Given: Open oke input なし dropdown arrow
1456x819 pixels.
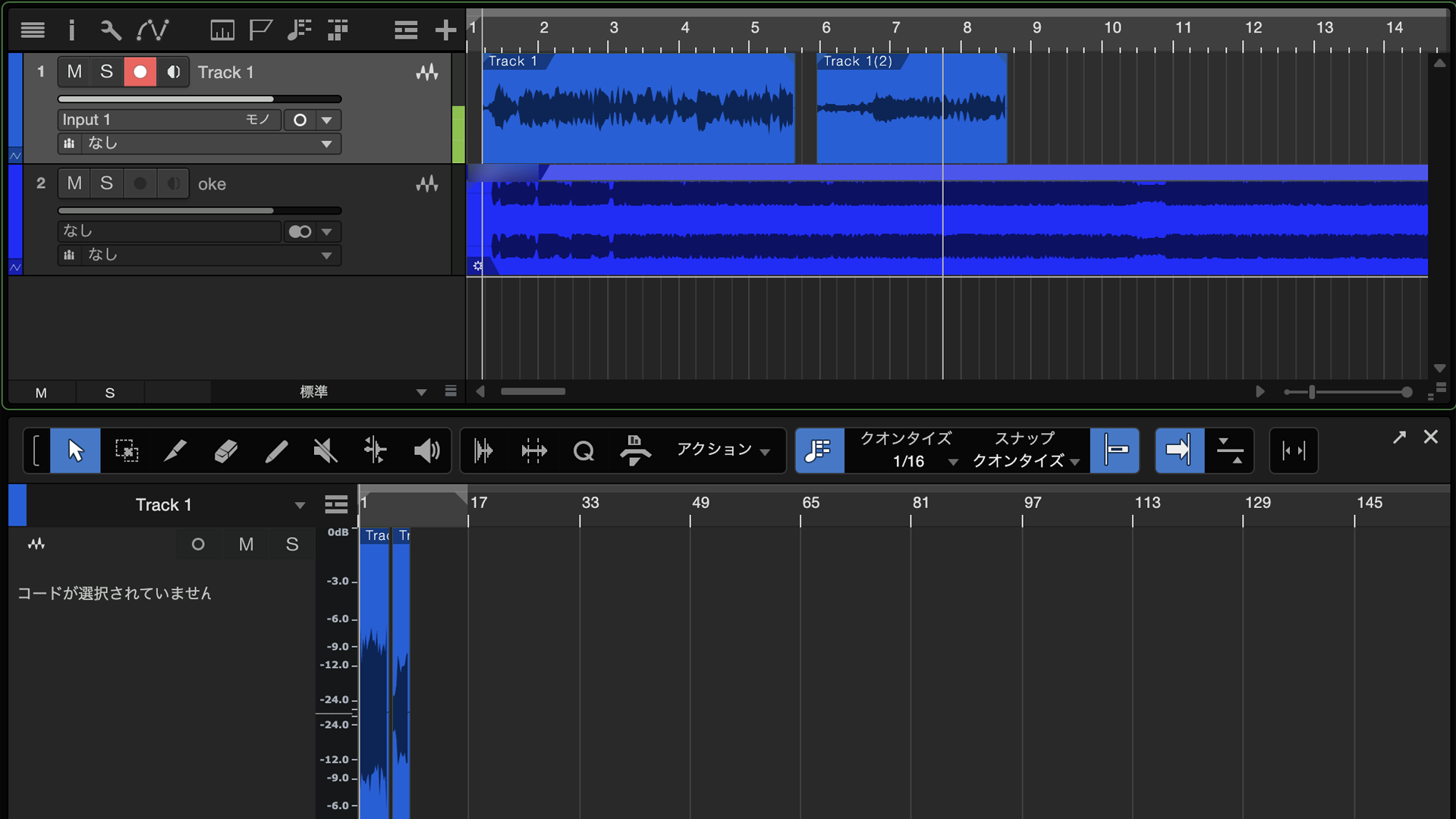Looking at the screenshot, I should coord(327,231).
